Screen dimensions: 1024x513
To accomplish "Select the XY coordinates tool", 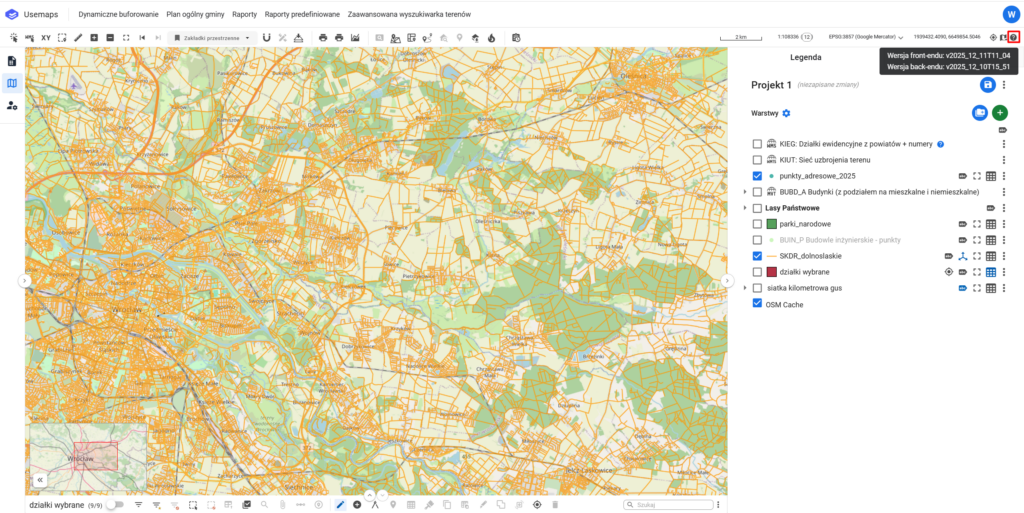I will pos(46,38).
